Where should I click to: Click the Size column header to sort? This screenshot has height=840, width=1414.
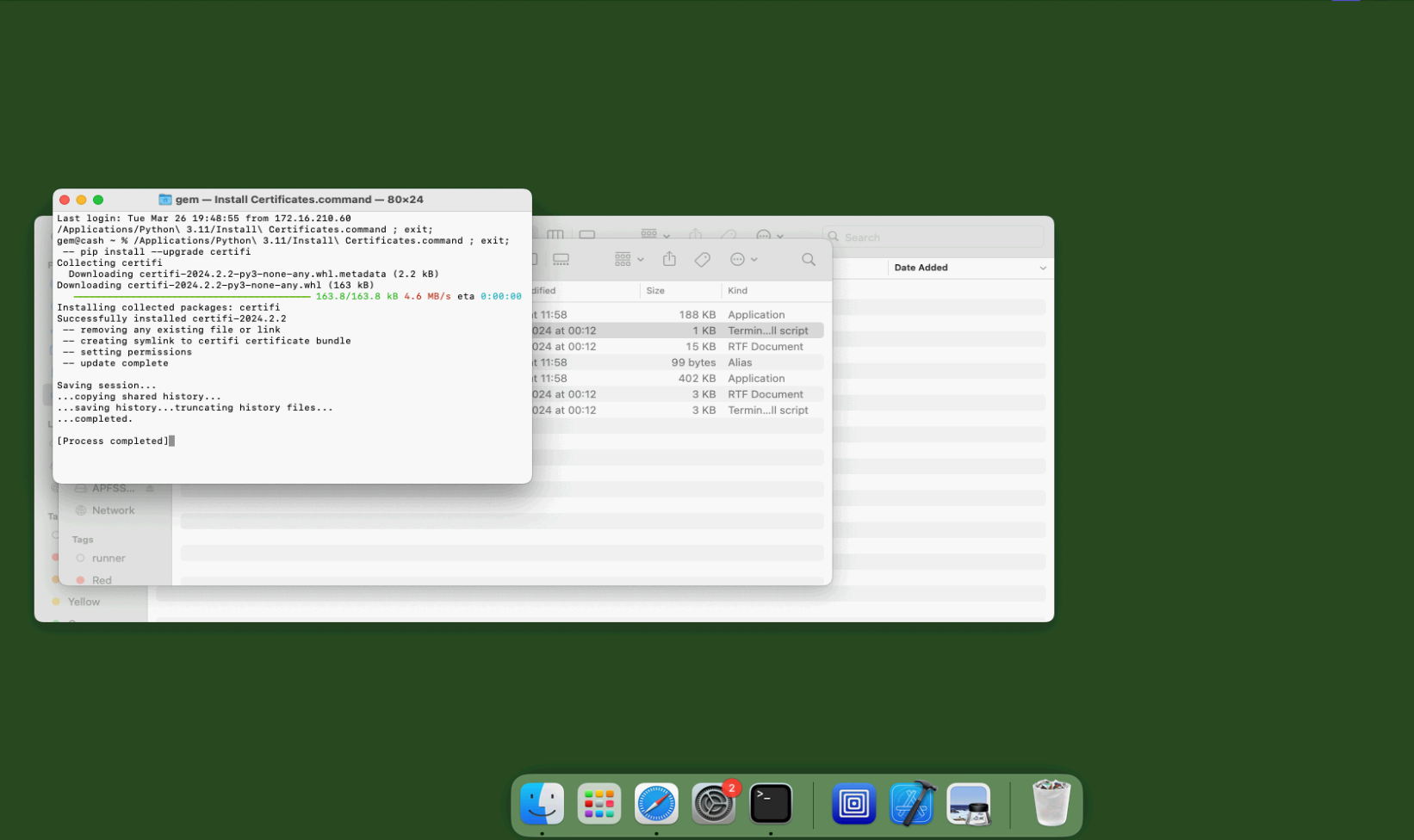pos(656,291)
